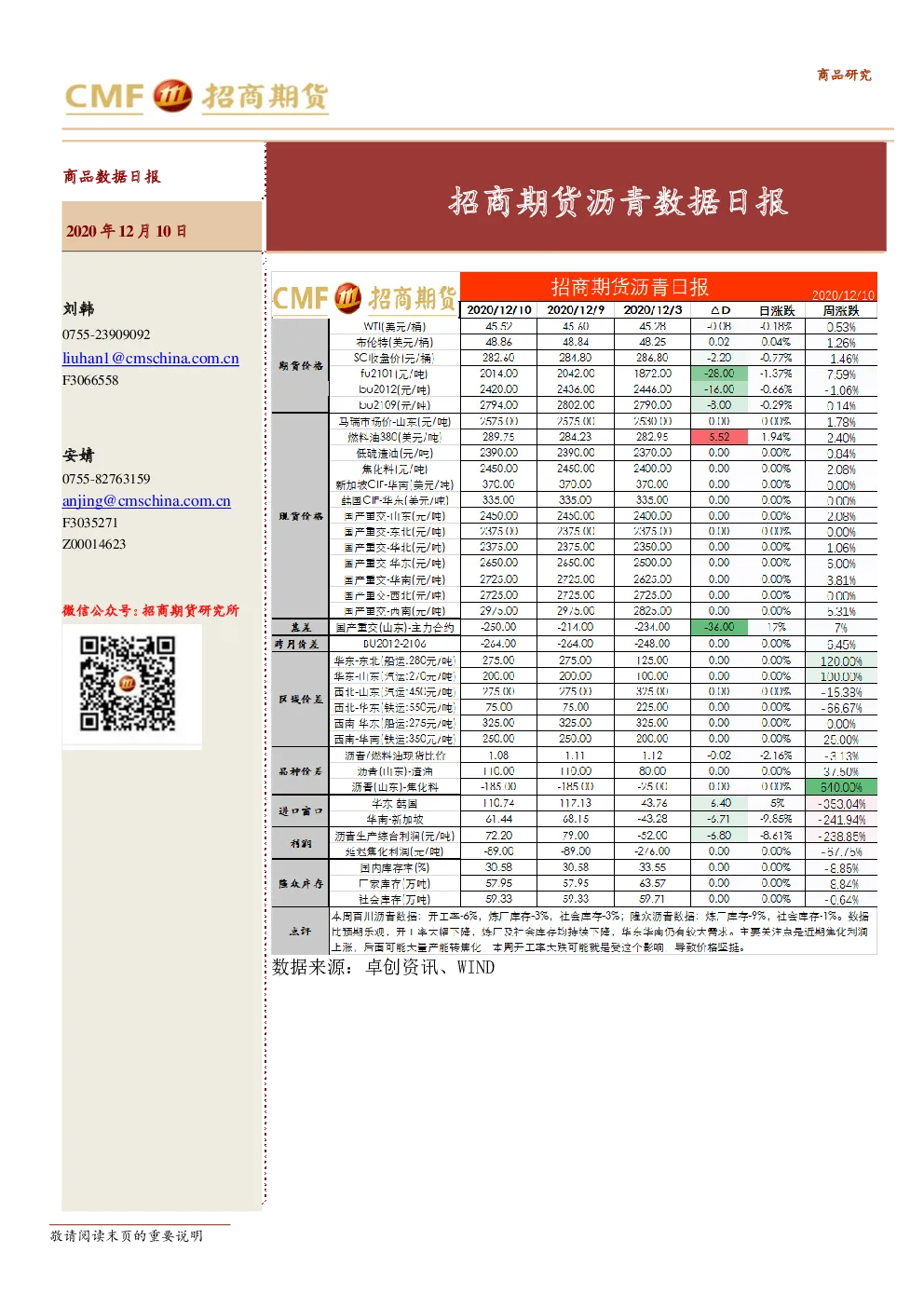The image size is (924, 1307).
Task: Click the '华南-新加坡' row label
Action: [x=395, y=819]
